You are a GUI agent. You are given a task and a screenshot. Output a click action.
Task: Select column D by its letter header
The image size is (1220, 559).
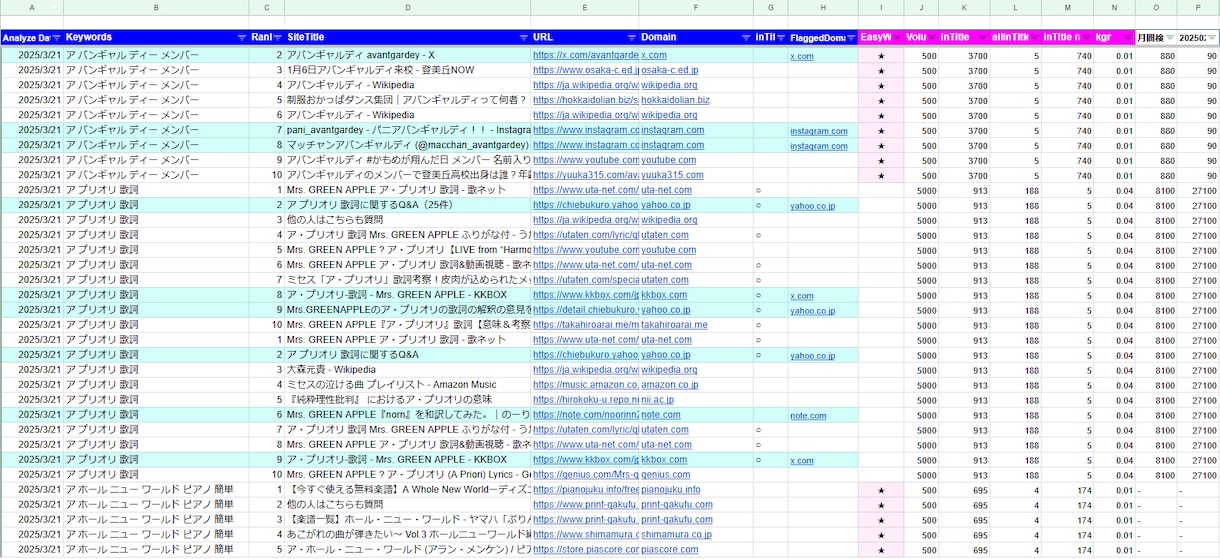pyautogui.click(x=408, y=8)
